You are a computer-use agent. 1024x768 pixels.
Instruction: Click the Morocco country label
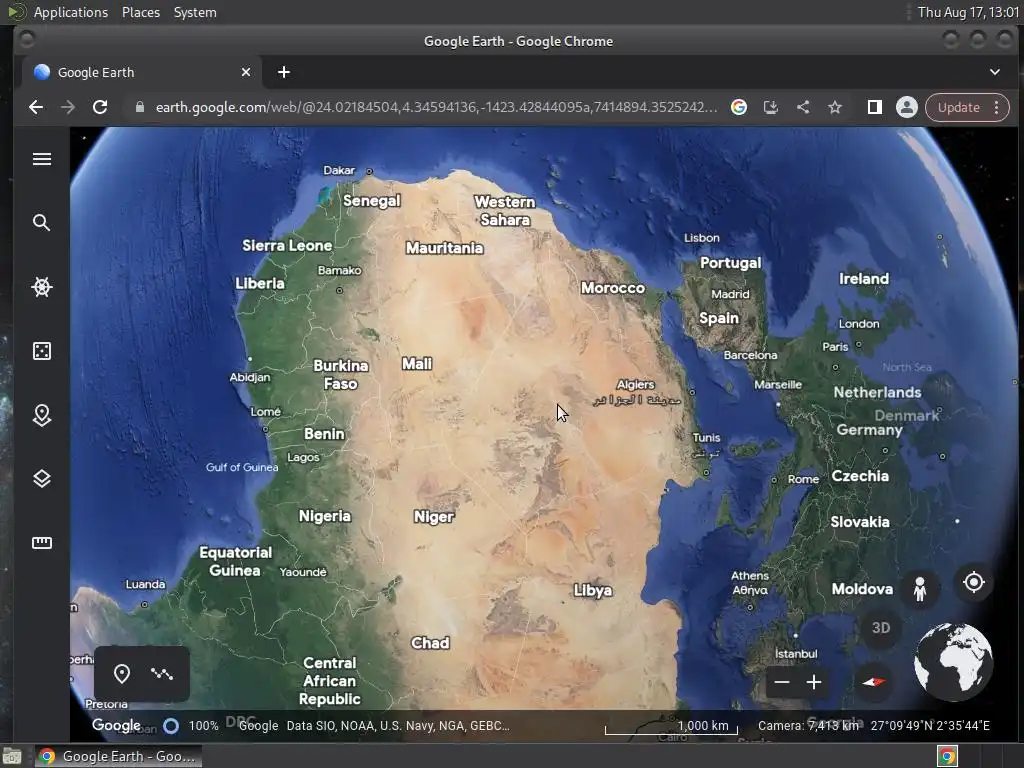click(613, 287)
